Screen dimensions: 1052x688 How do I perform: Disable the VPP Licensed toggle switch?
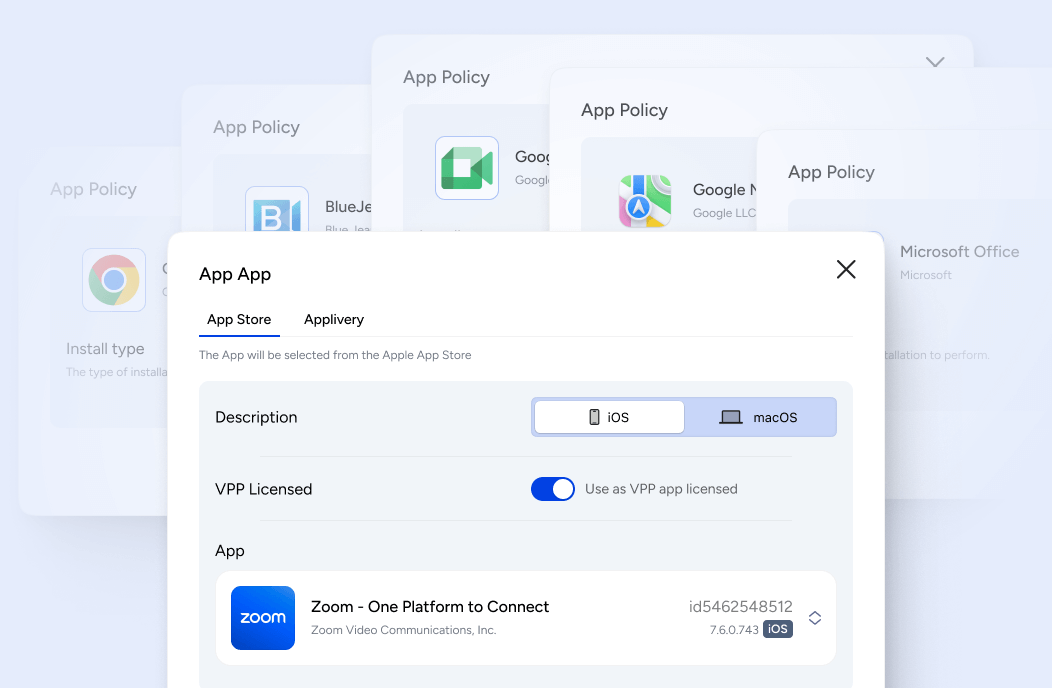coord(553,489)
